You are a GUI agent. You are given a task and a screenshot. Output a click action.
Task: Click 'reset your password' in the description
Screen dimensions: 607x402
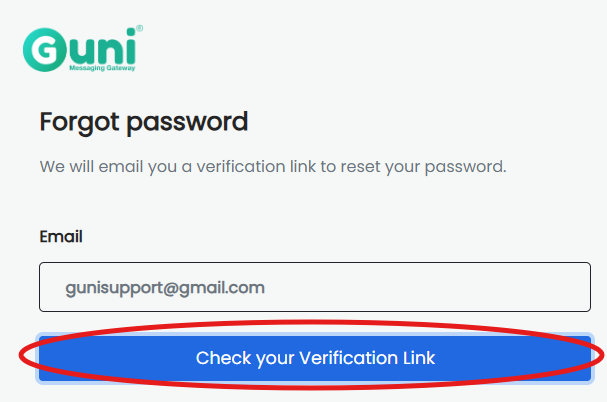point(423,167)
